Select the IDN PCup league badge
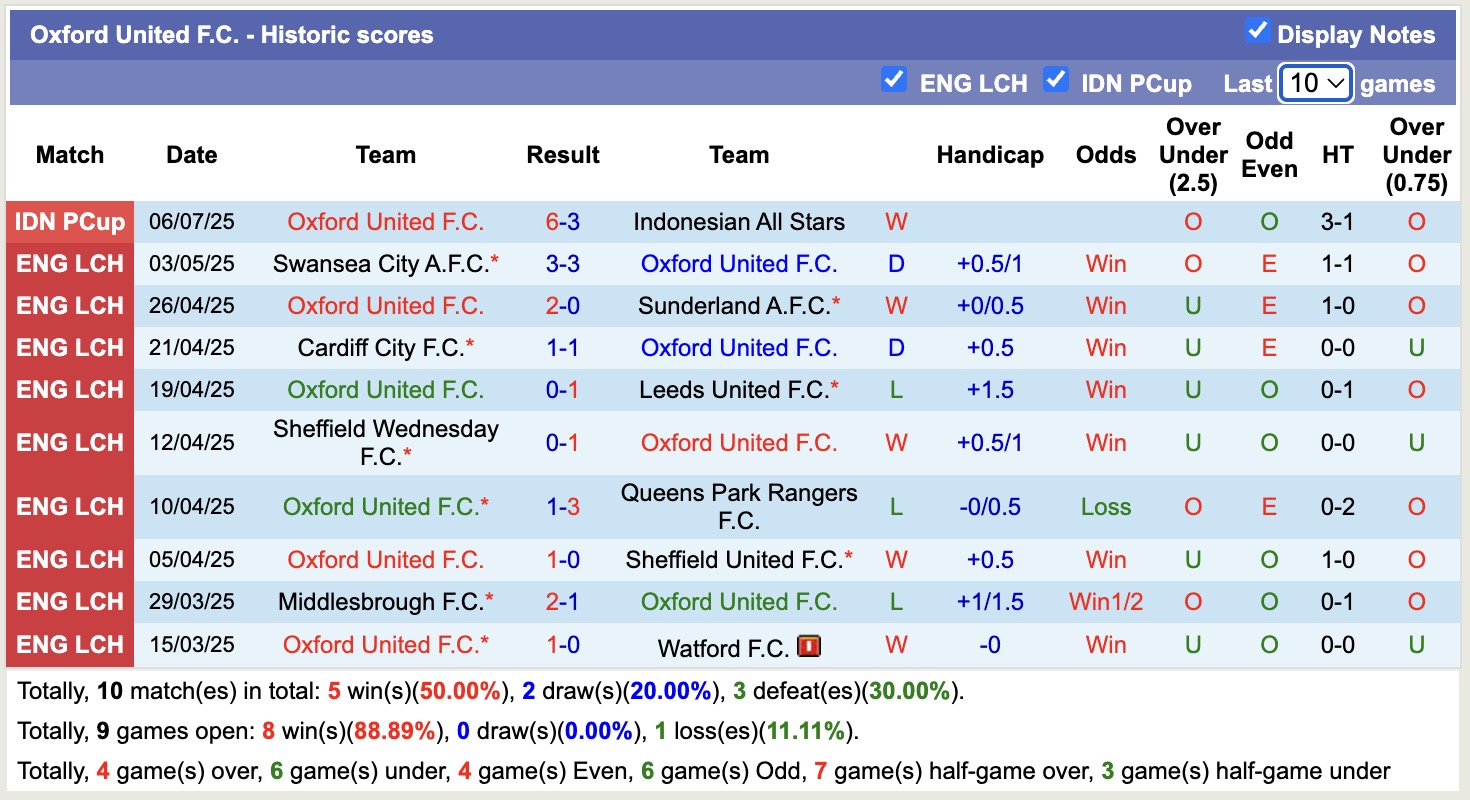The width and height of the screenshot is (1470, 800). click(x=69, y=222)
